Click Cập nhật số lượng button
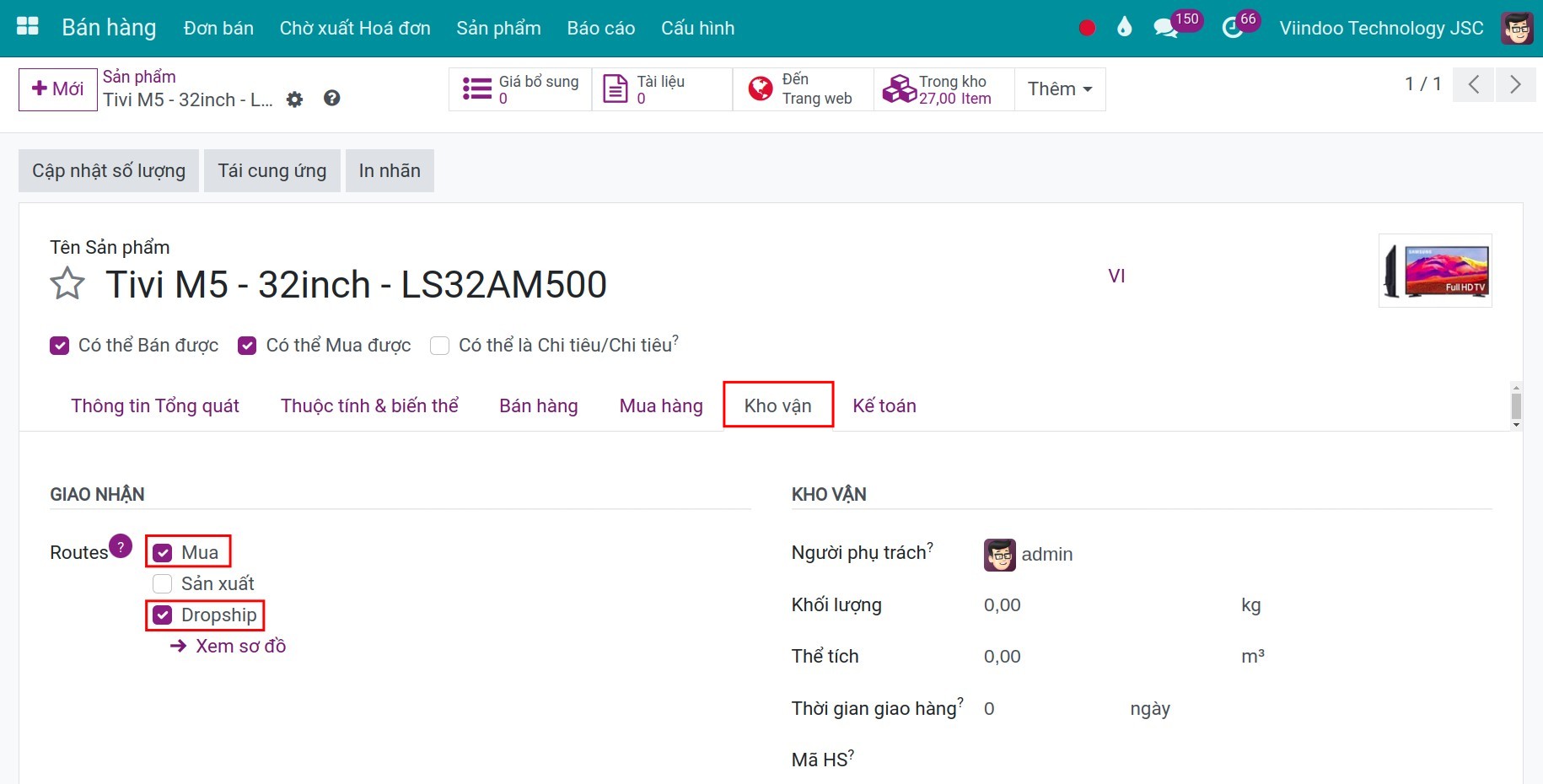The height and width of the screenshot is (784, 1543). coord(109,171)
